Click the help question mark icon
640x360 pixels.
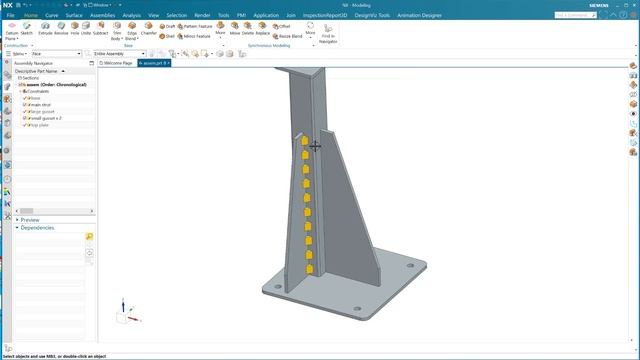click(x=623, y=15)
